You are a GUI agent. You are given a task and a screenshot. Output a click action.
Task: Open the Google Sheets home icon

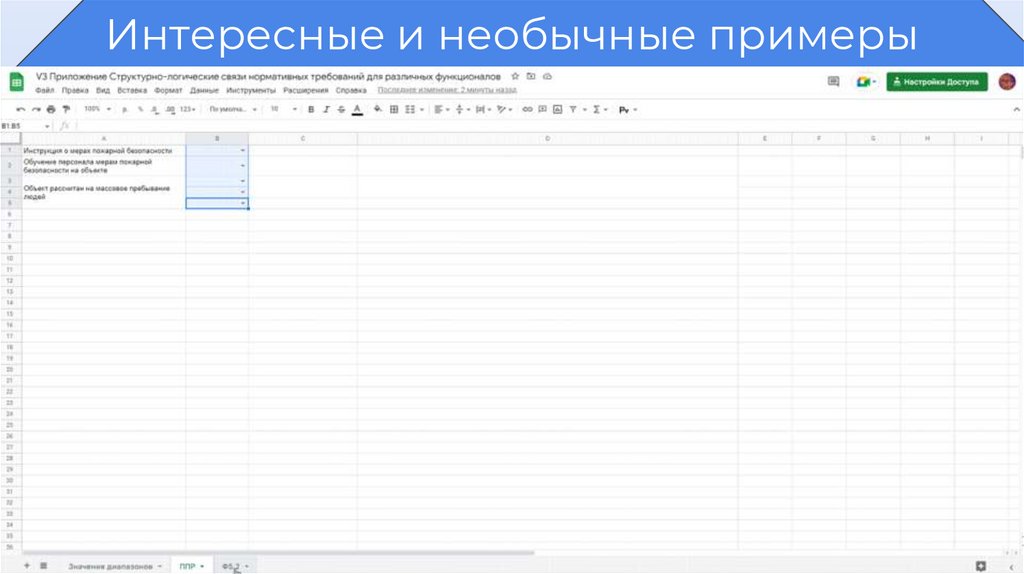[x=16, y=82]
